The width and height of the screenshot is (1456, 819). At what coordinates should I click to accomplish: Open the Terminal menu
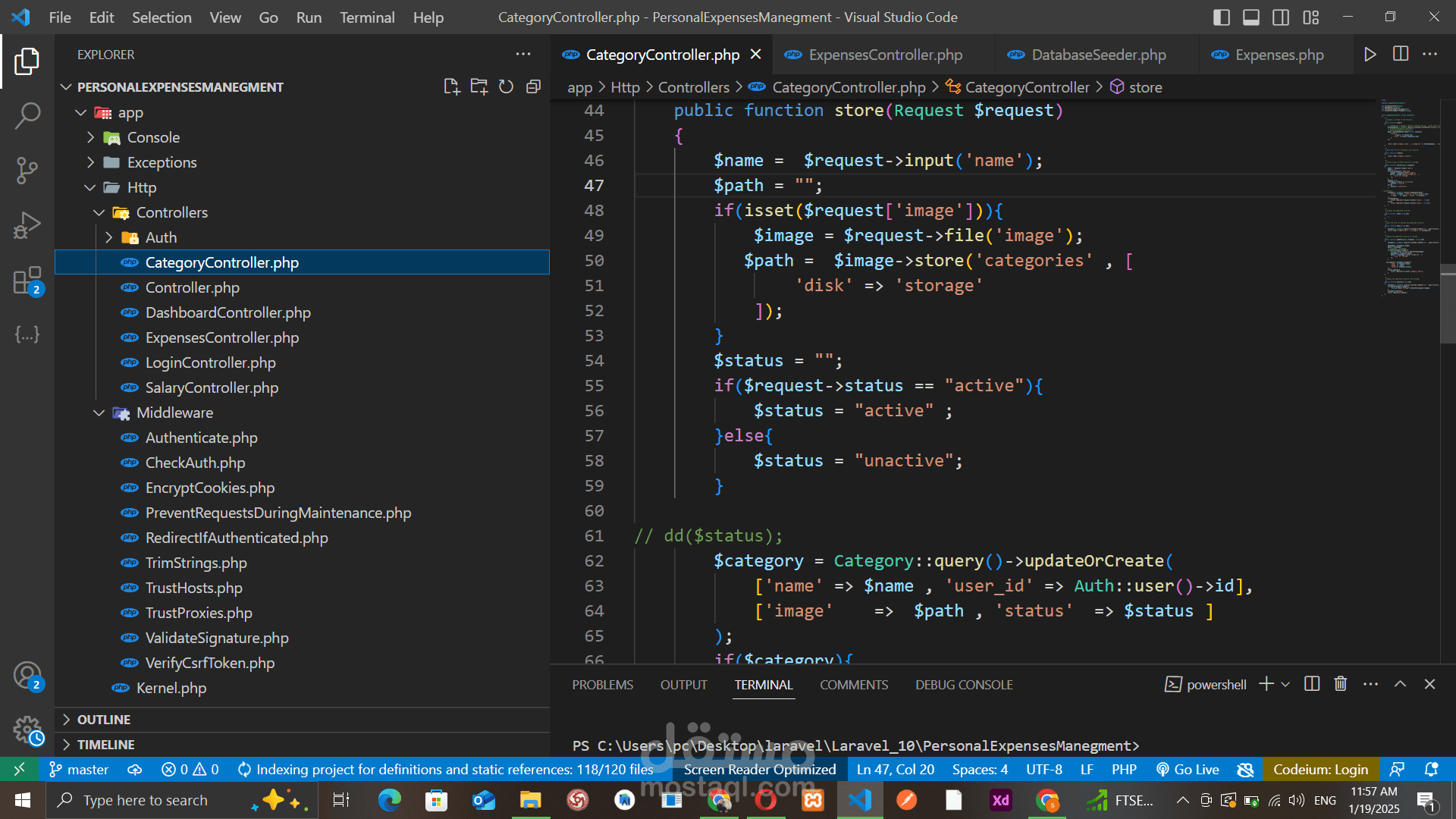[367, 17]
